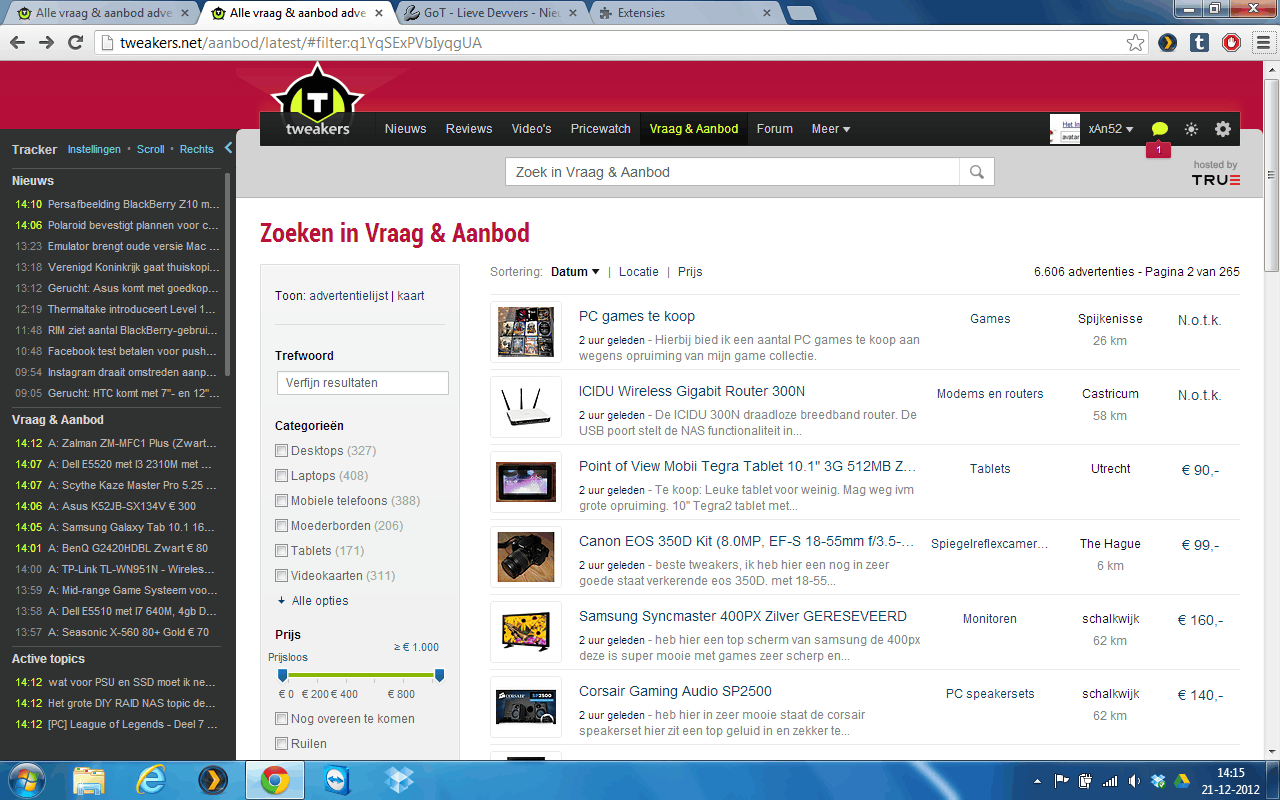This screenshot has height=800, width=1280.
Task: Open Tracker Instellingen link
Action: point(94,149)
